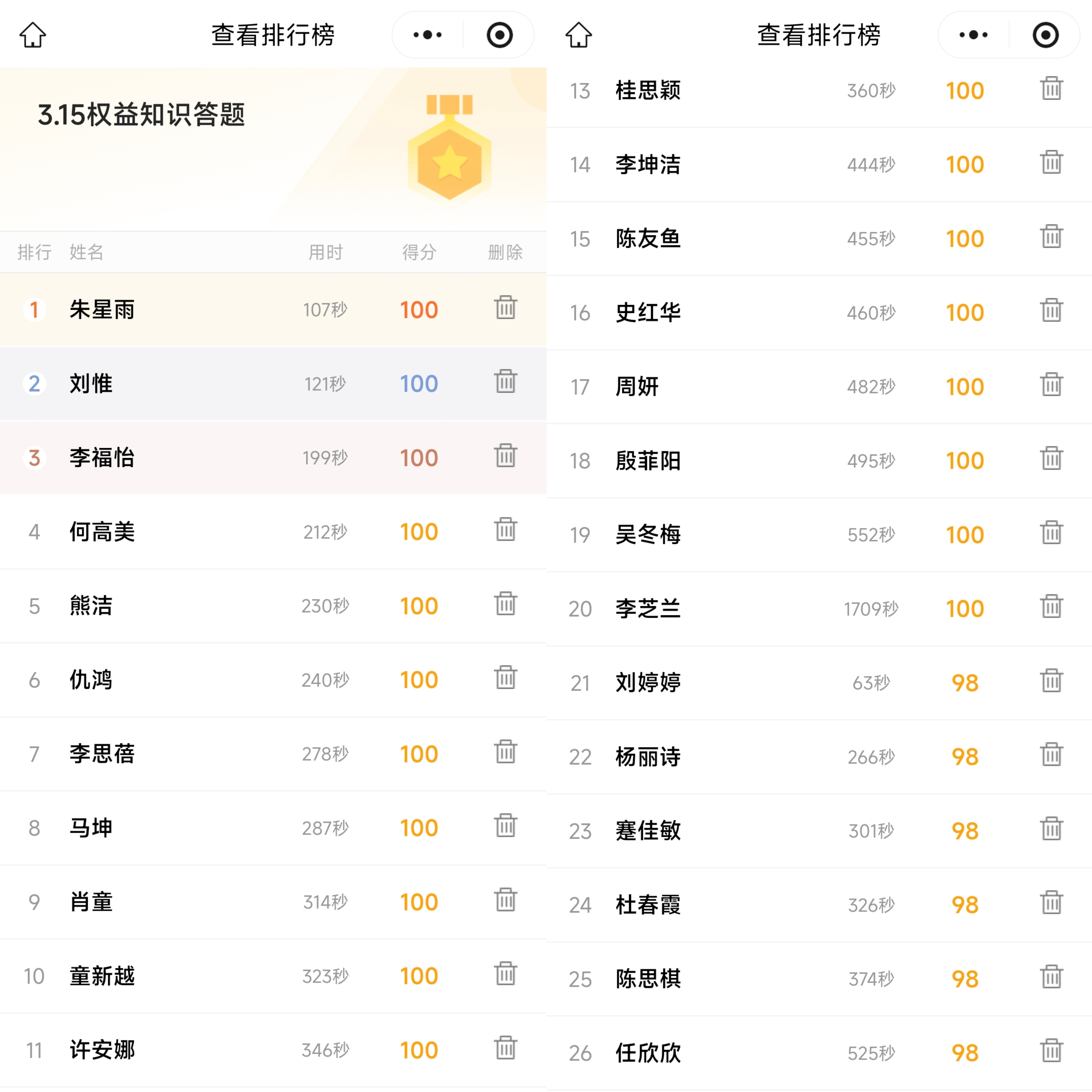Delete 刘惟's ranking entry

coord(505,382)
